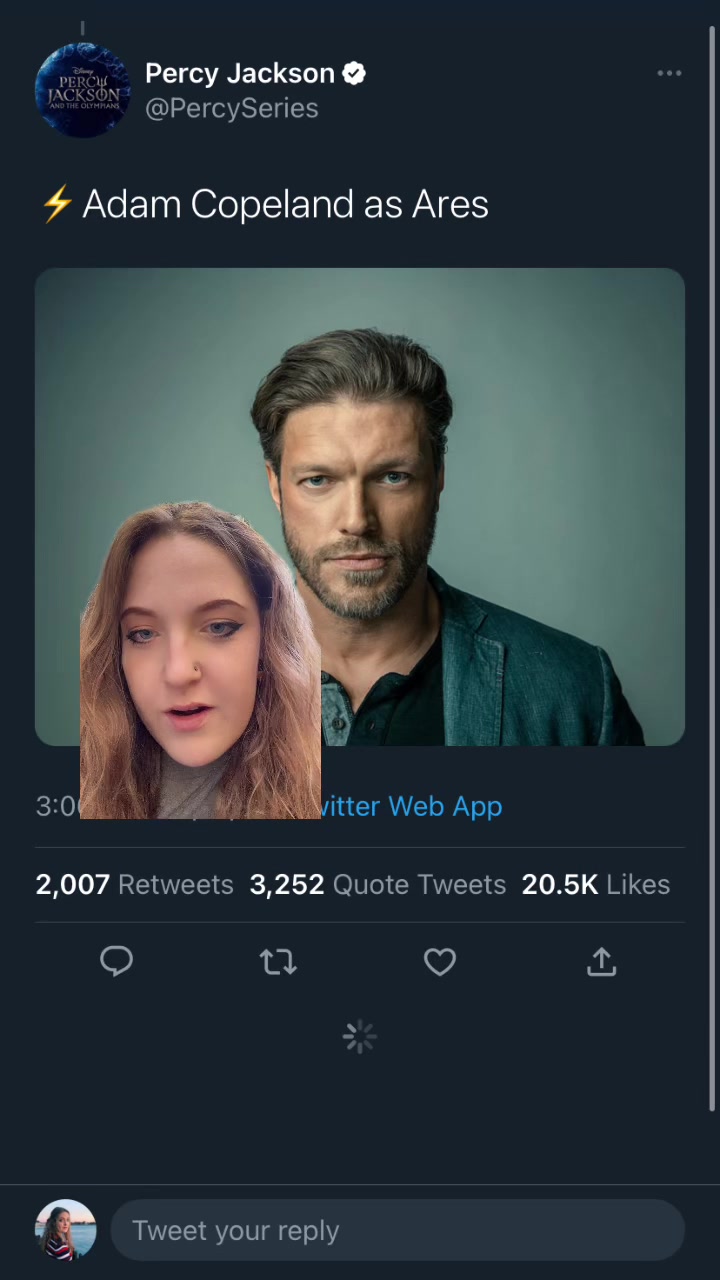Open the Percy Jackson profile avatar
The height and width of the screenshot is (1280, 720).
coord(82,90)
